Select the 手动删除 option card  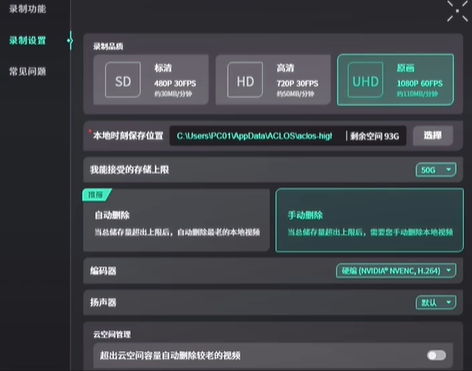[x=369, y=220]
